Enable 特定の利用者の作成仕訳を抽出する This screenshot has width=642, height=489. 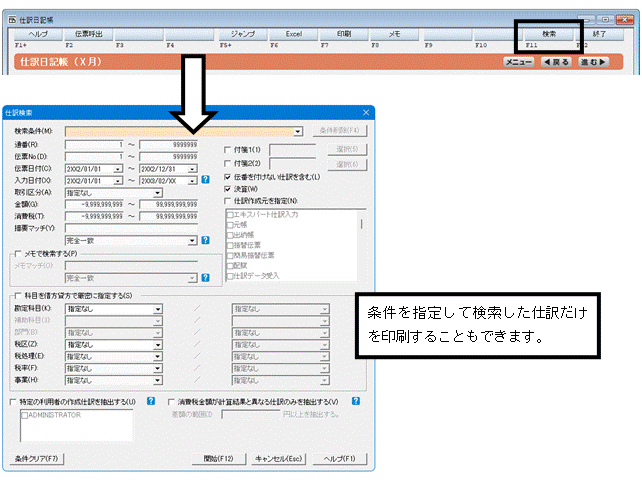(13, 402)
